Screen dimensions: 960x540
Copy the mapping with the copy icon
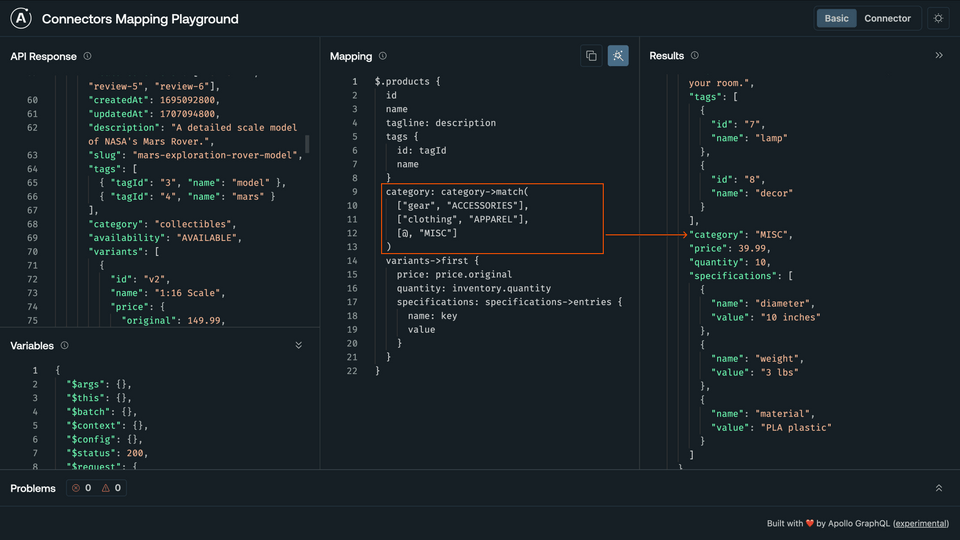591,56
